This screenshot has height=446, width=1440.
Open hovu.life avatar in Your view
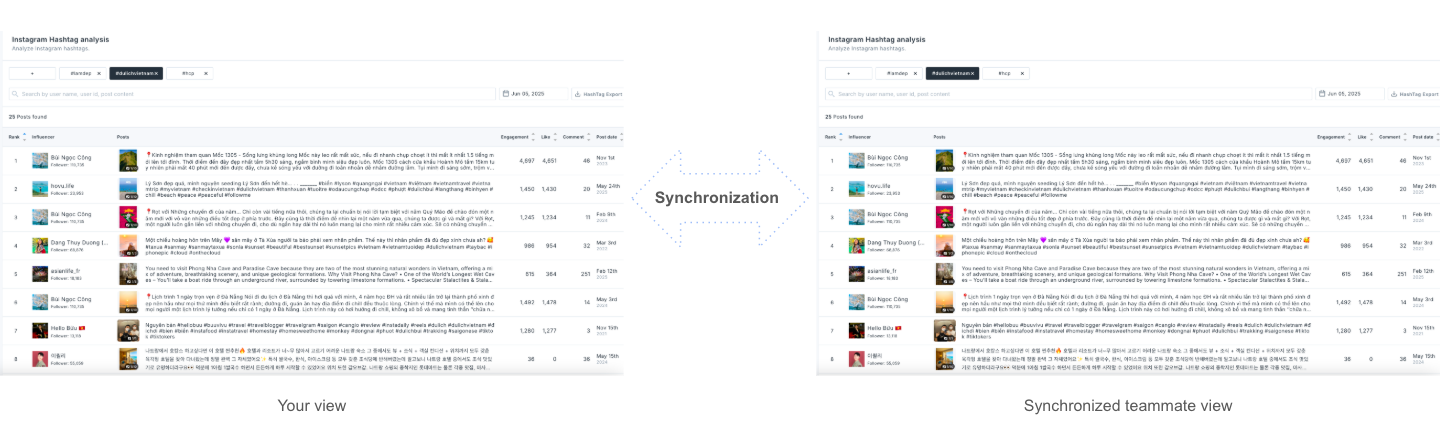click(40, 188)
